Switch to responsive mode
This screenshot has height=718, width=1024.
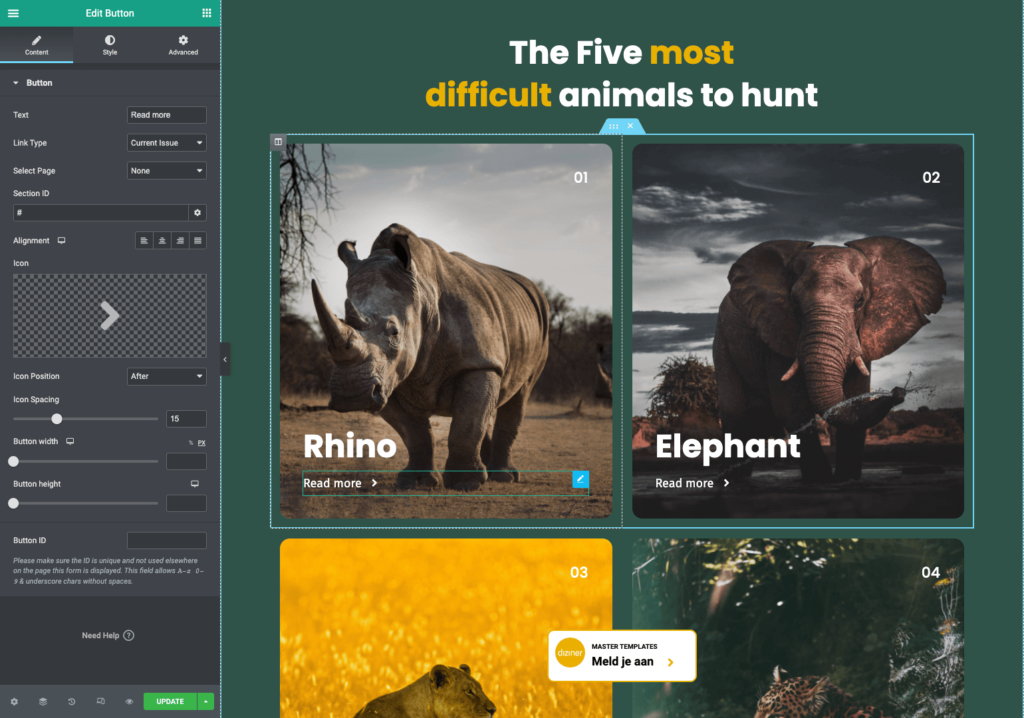pos(101,702)
